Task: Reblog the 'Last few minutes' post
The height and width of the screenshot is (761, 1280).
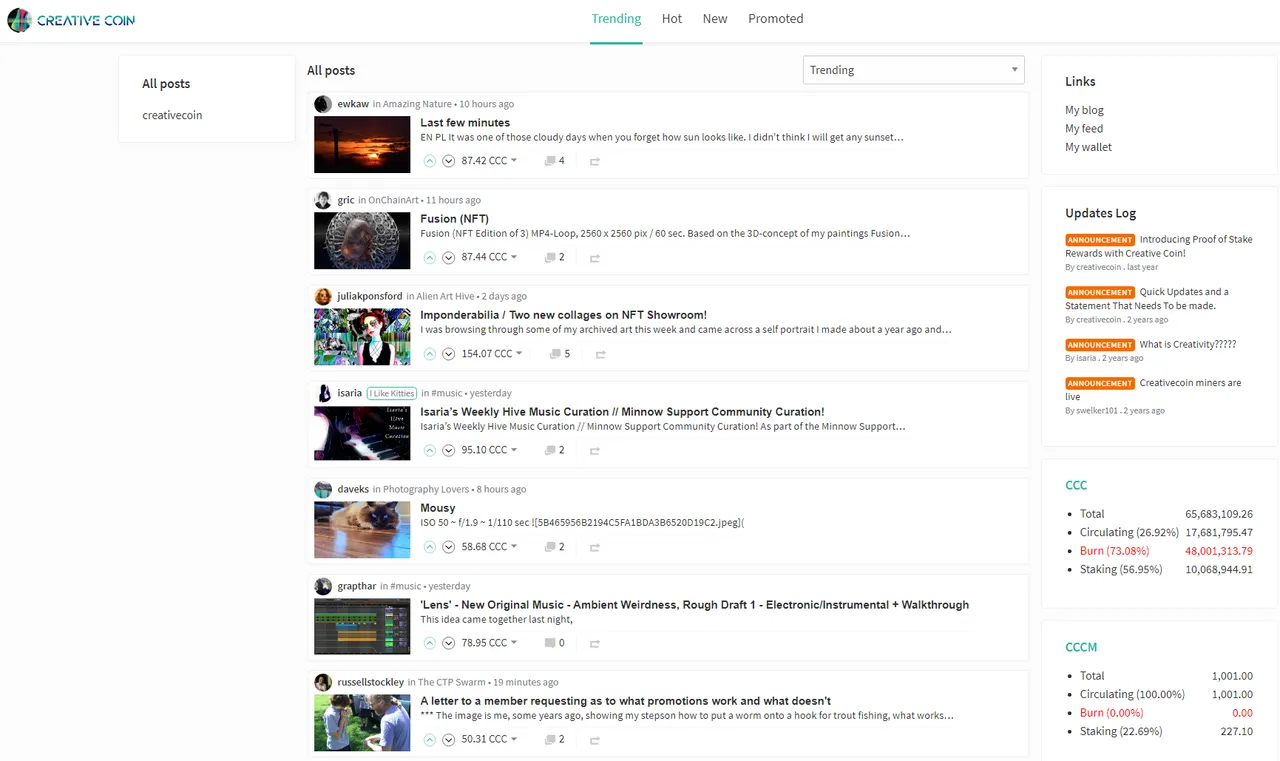Action: tap(595, 162)
